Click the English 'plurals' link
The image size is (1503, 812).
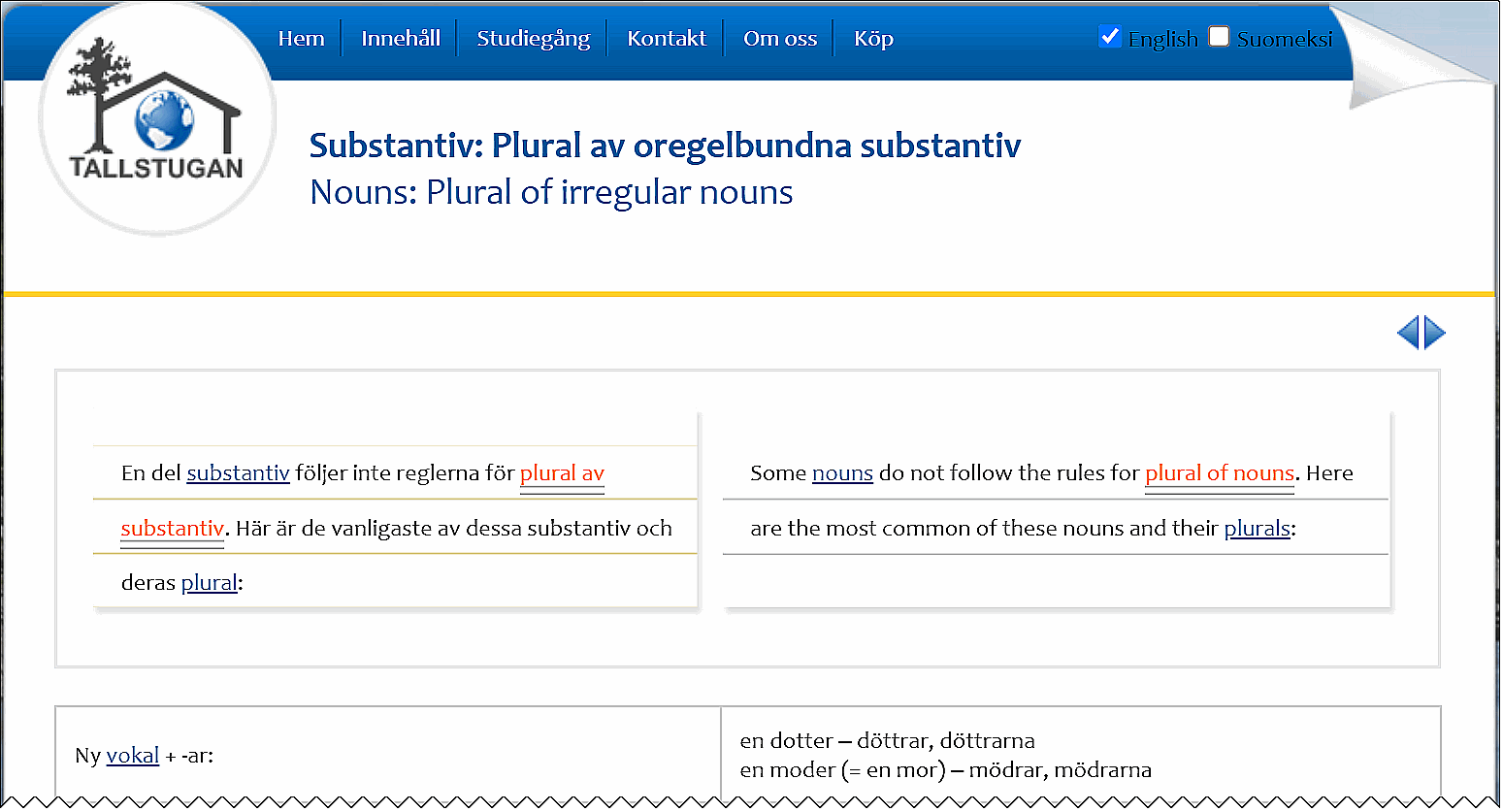pyautogui.click(x=1257, y=529)
